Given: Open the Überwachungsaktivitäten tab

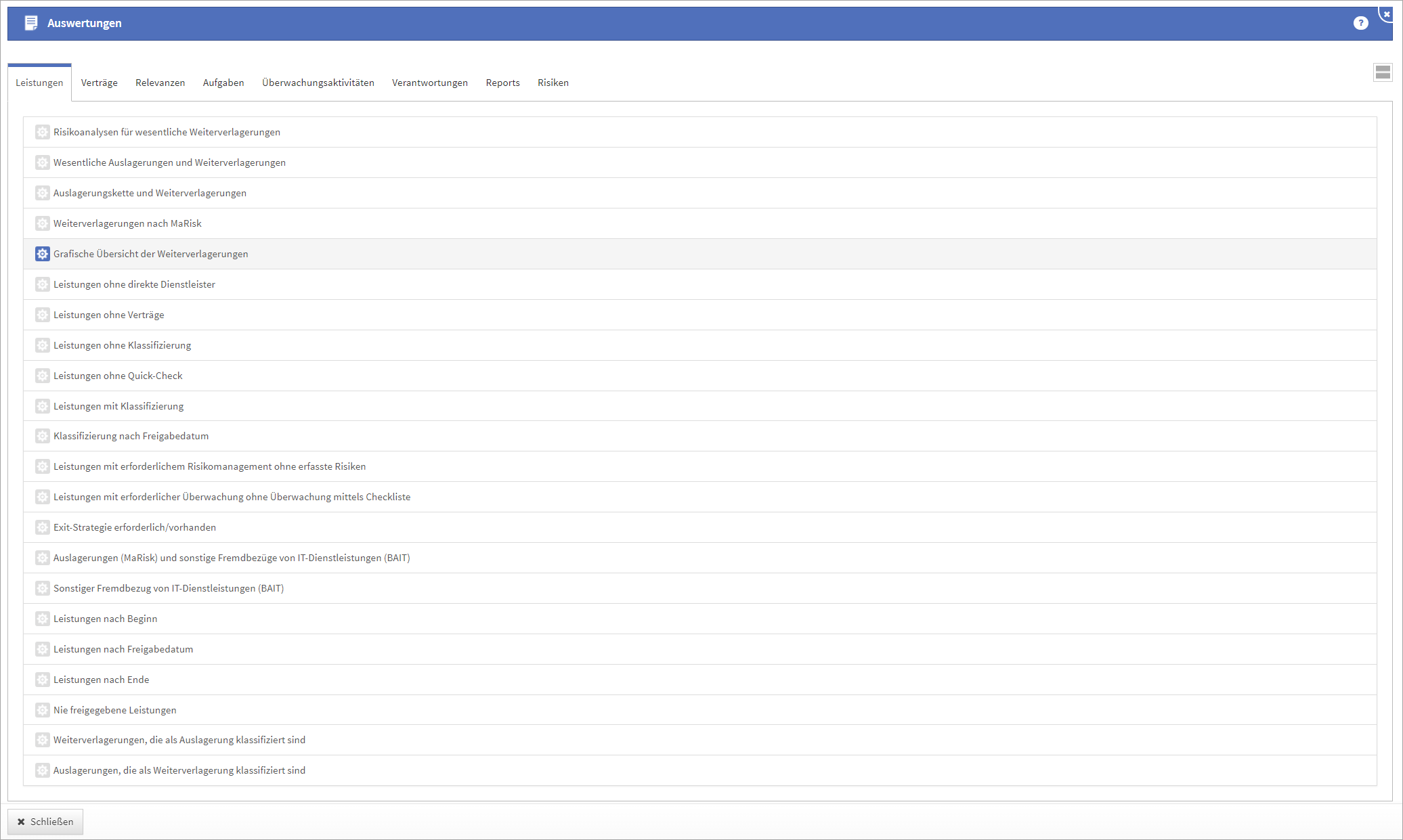Looking at the screenshot, I should pyautogui.click(x=318, y=83).
